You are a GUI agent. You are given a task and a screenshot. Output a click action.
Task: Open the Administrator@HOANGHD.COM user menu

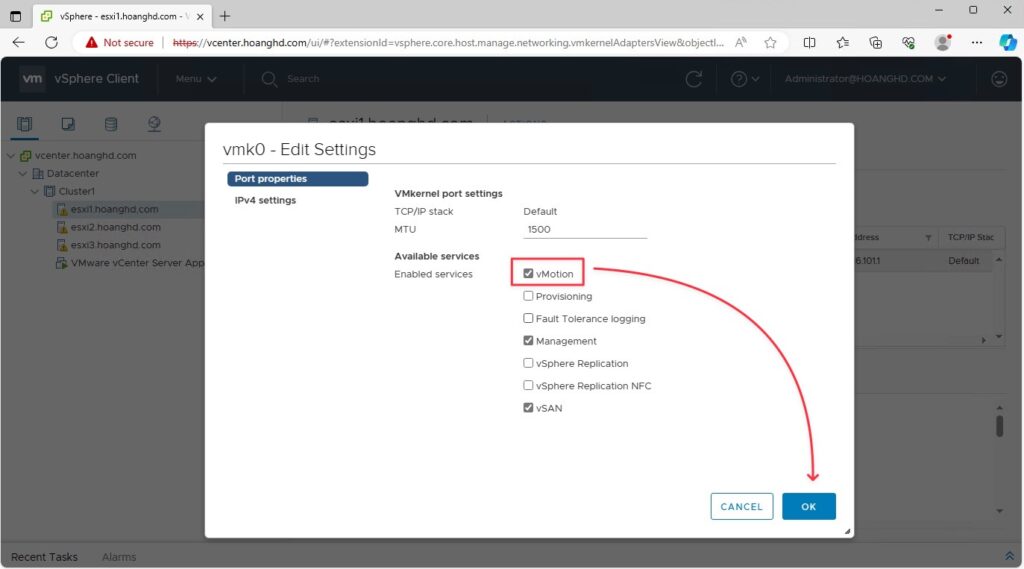pos(865,78)
